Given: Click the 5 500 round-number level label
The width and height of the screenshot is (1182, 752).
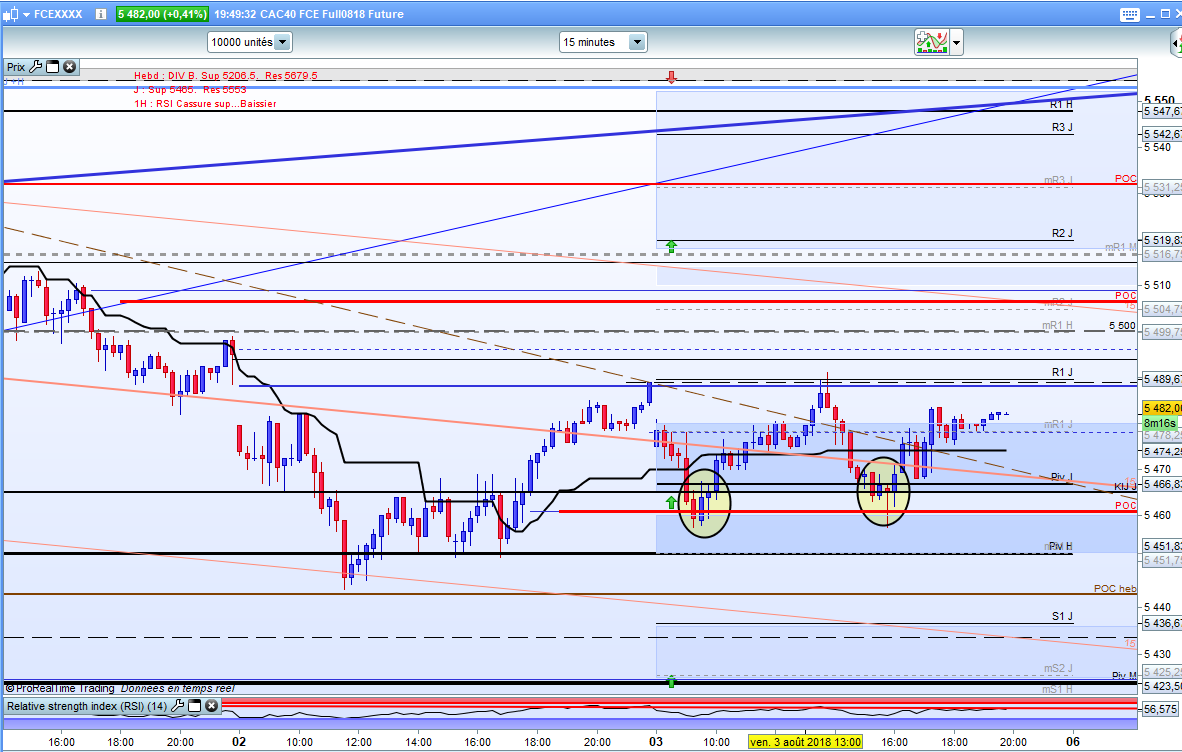Looking at the screenshot, I should click(1122, 326).
